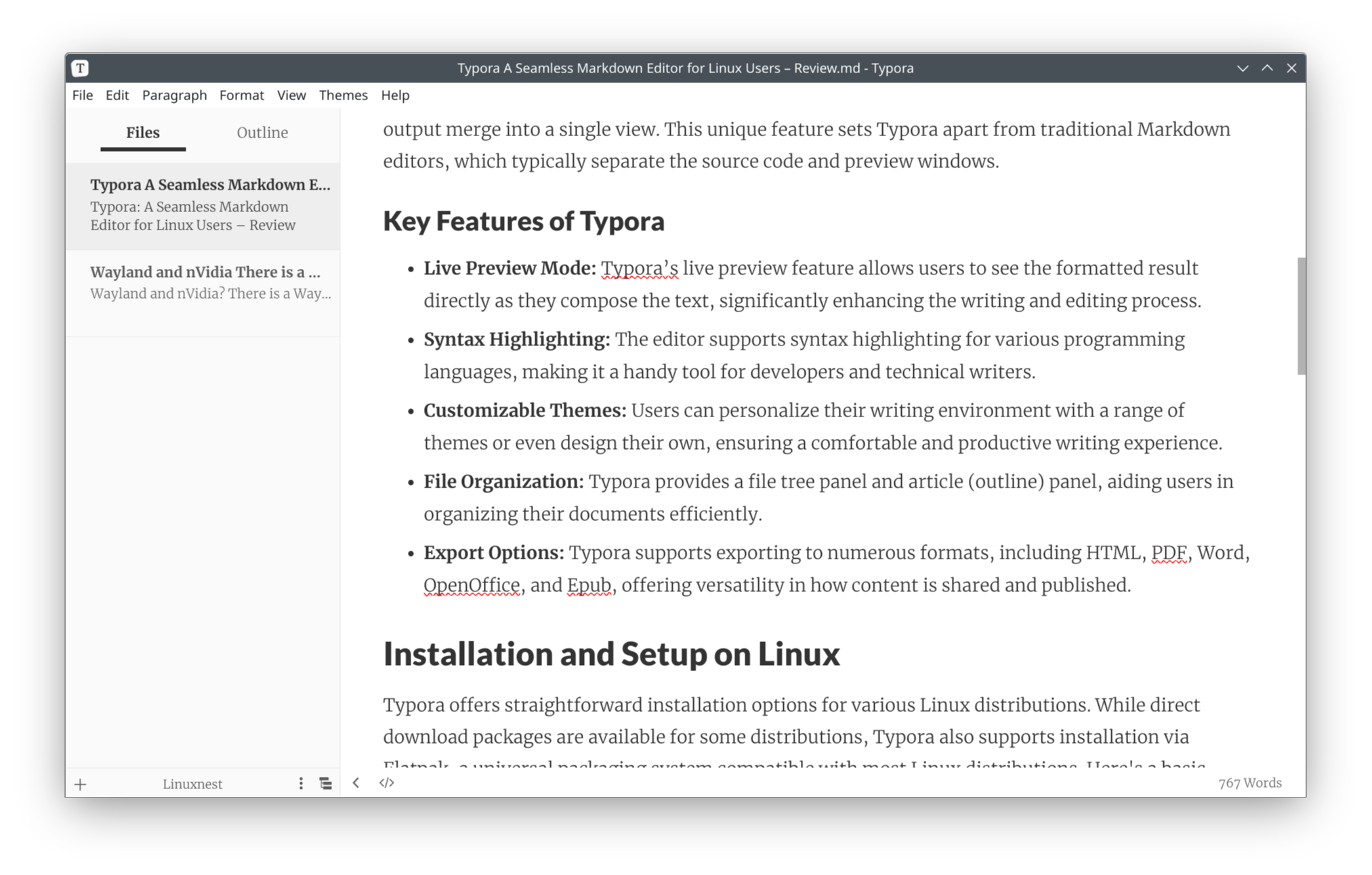Image resolution: width=1372 pixels, height=875 pixels.
Task: Open the Paragraph menu
Action: [174, 95]
